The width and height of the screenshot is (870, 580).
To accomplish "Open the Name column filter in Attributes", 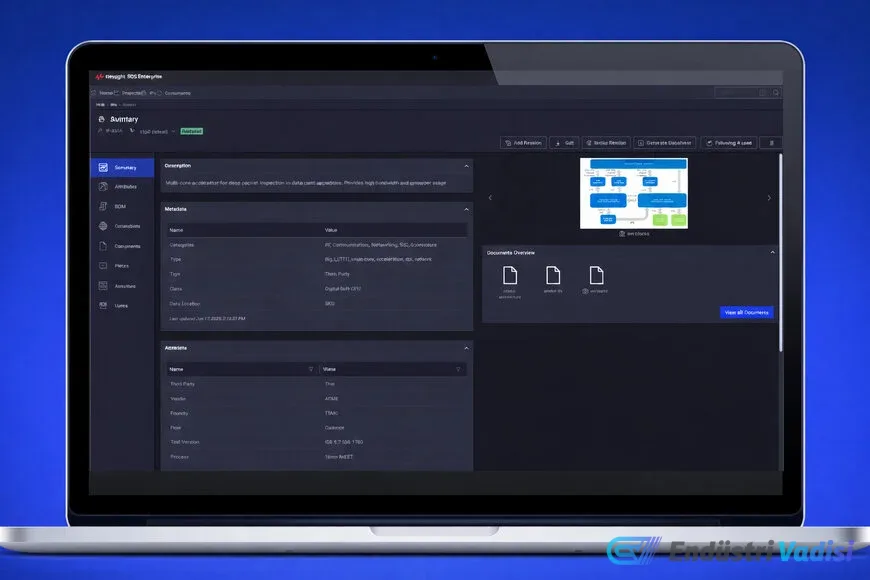I will tap(310, 369).
